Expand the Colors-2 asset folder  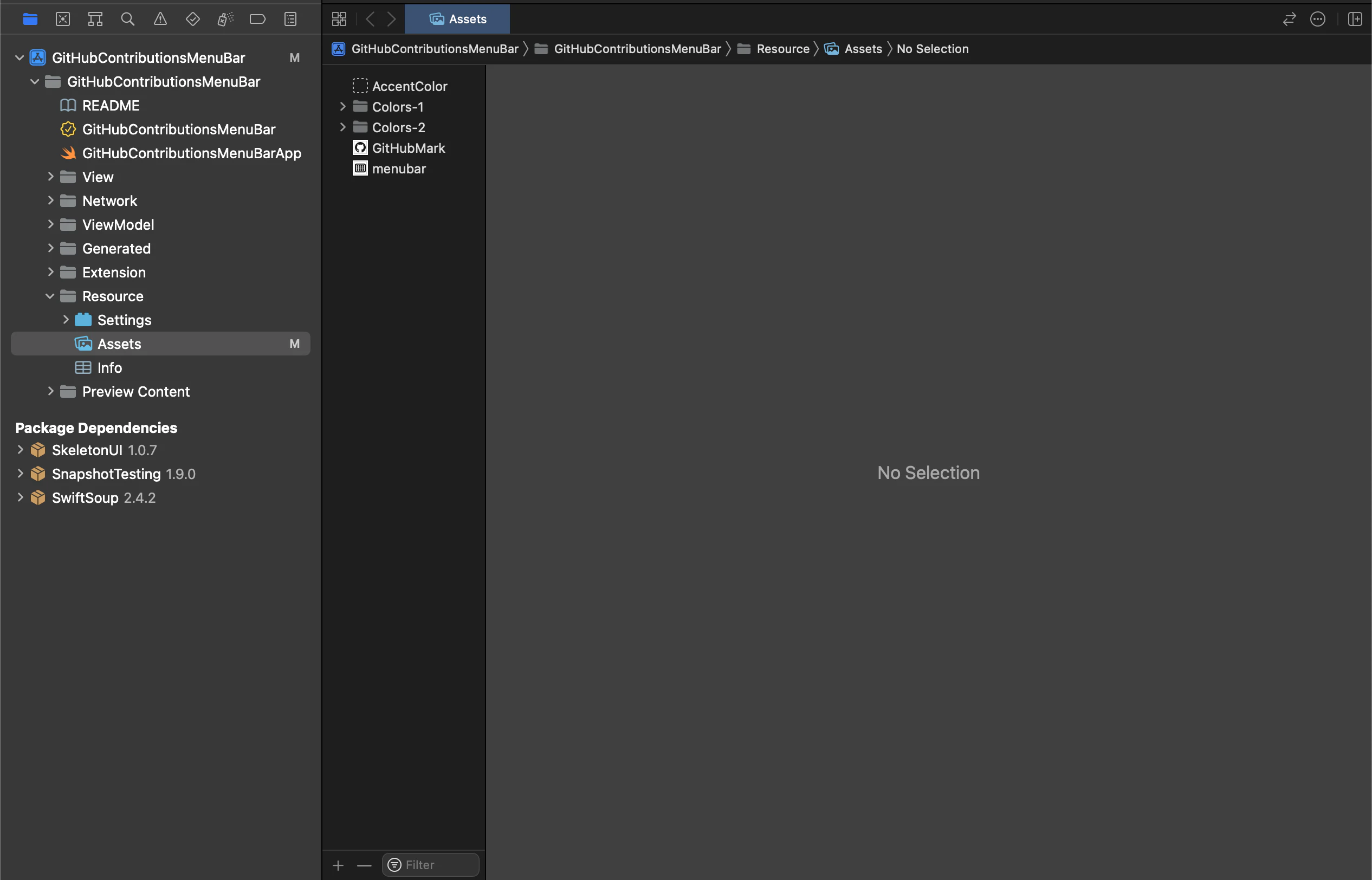click(x=343, y=127)
